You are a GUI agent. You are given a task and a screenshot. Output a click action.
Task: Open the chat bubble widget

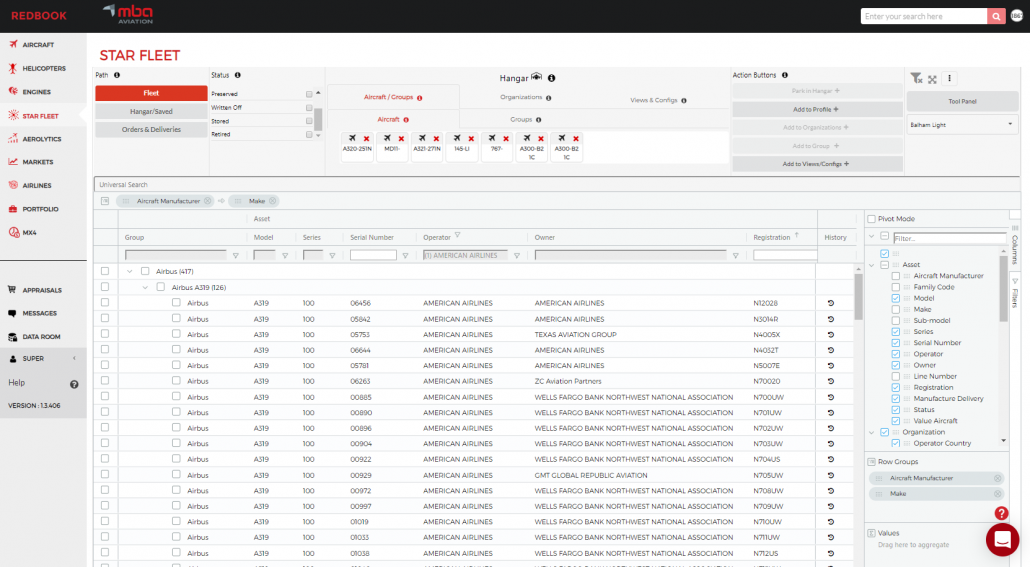coord(1002,539)
